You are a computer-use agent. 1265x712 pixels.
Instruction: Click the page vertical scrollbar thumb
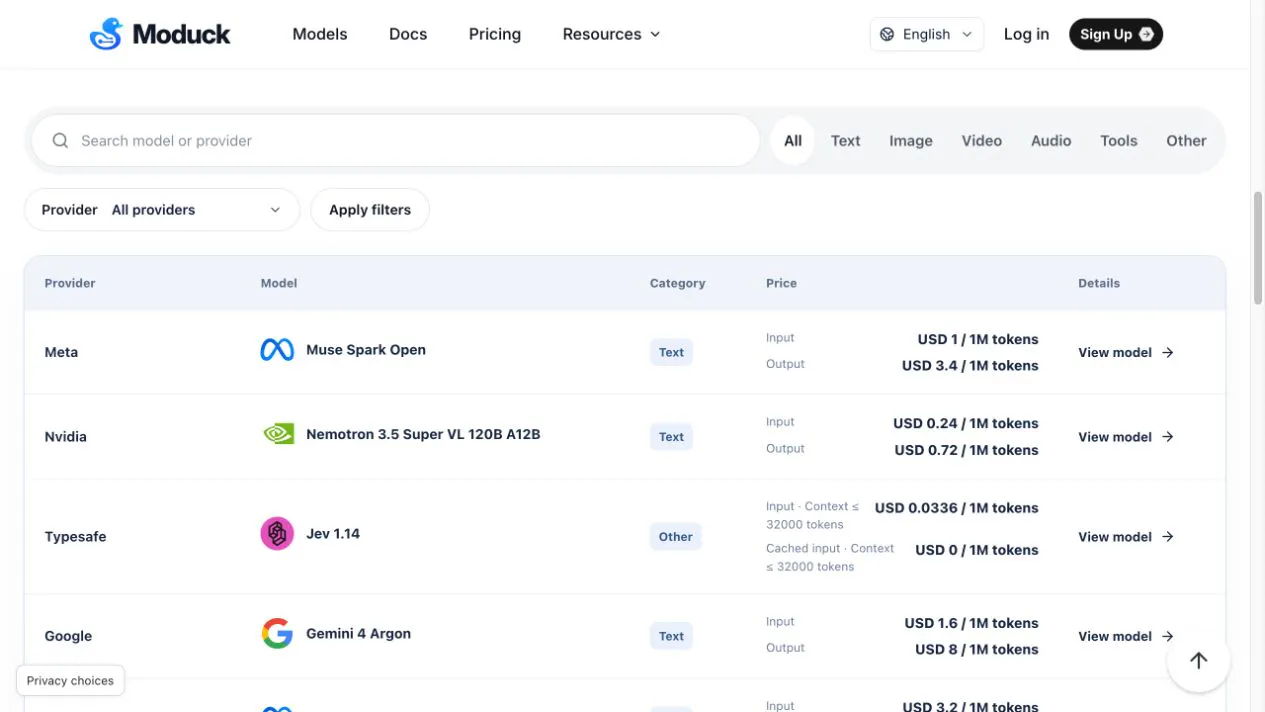pyautogui.click(x=1258, y=248)
